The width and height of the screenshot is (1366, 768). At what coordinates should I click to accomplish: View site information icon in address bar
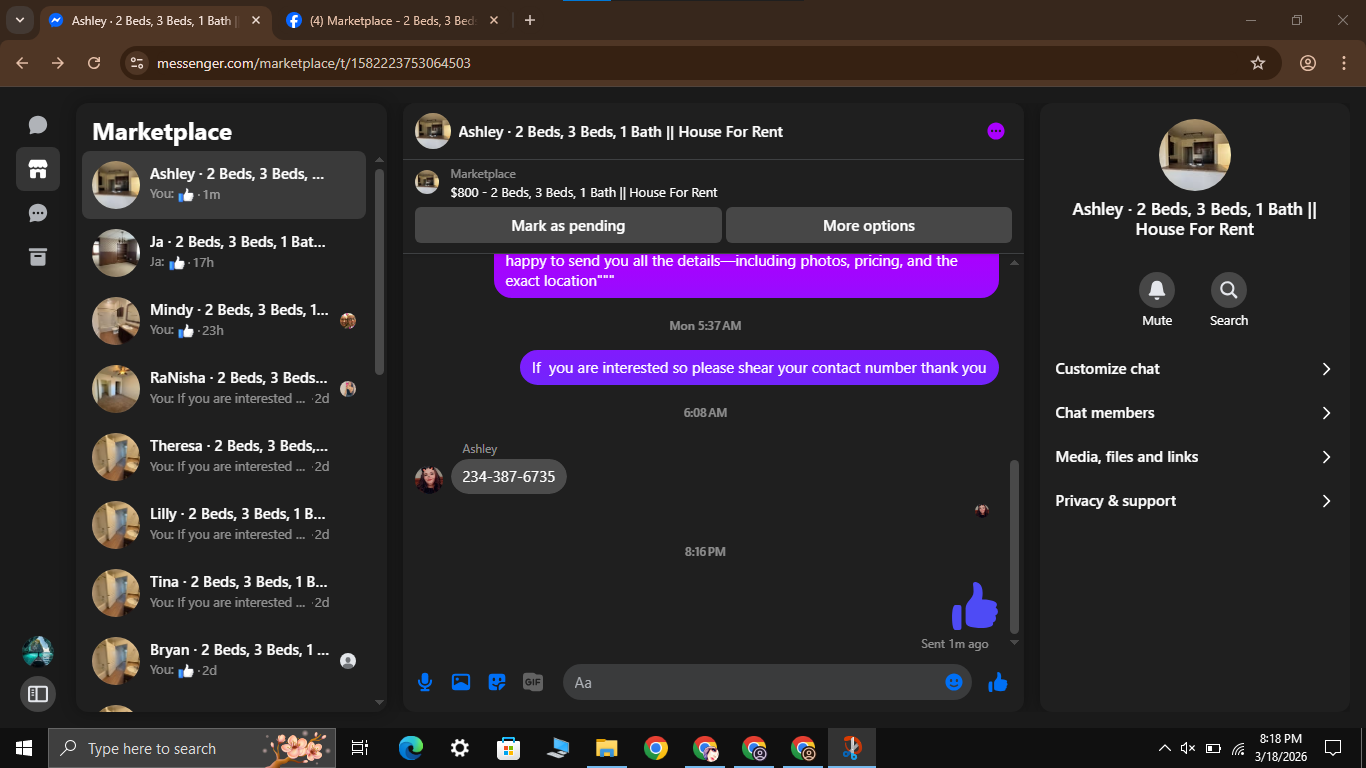138,63
